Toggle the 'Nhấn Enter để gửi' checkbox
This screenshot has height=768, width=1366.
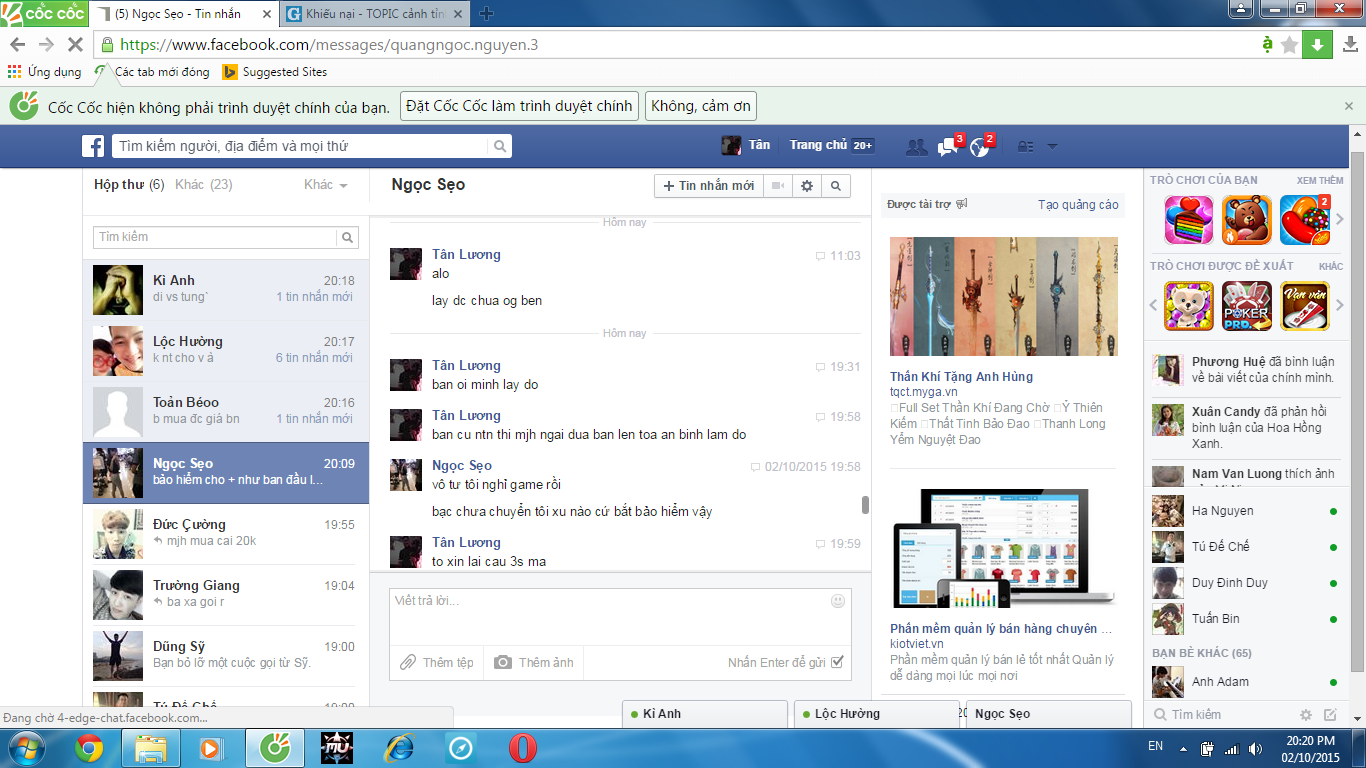pos(837,662)
